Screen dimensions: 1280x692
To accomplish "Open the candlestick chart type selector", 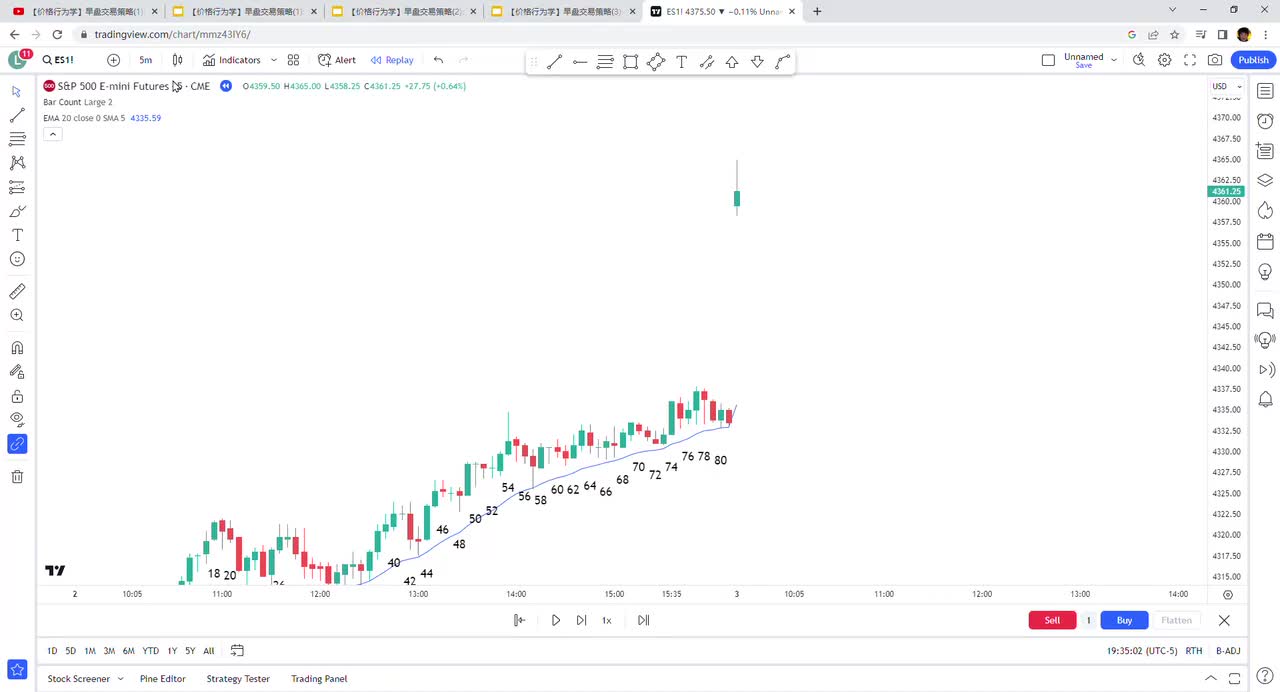I will 178,60.
